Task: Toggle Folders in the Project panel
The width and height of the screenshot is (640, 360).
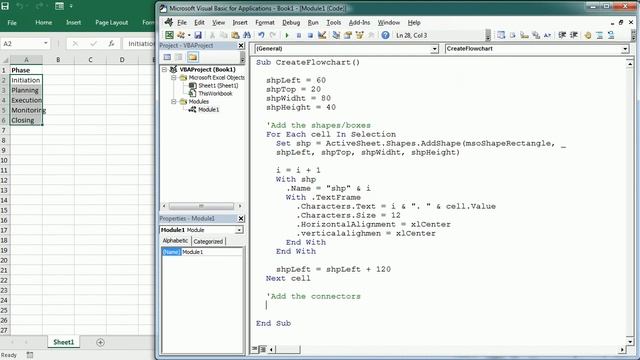Action: 193,57
